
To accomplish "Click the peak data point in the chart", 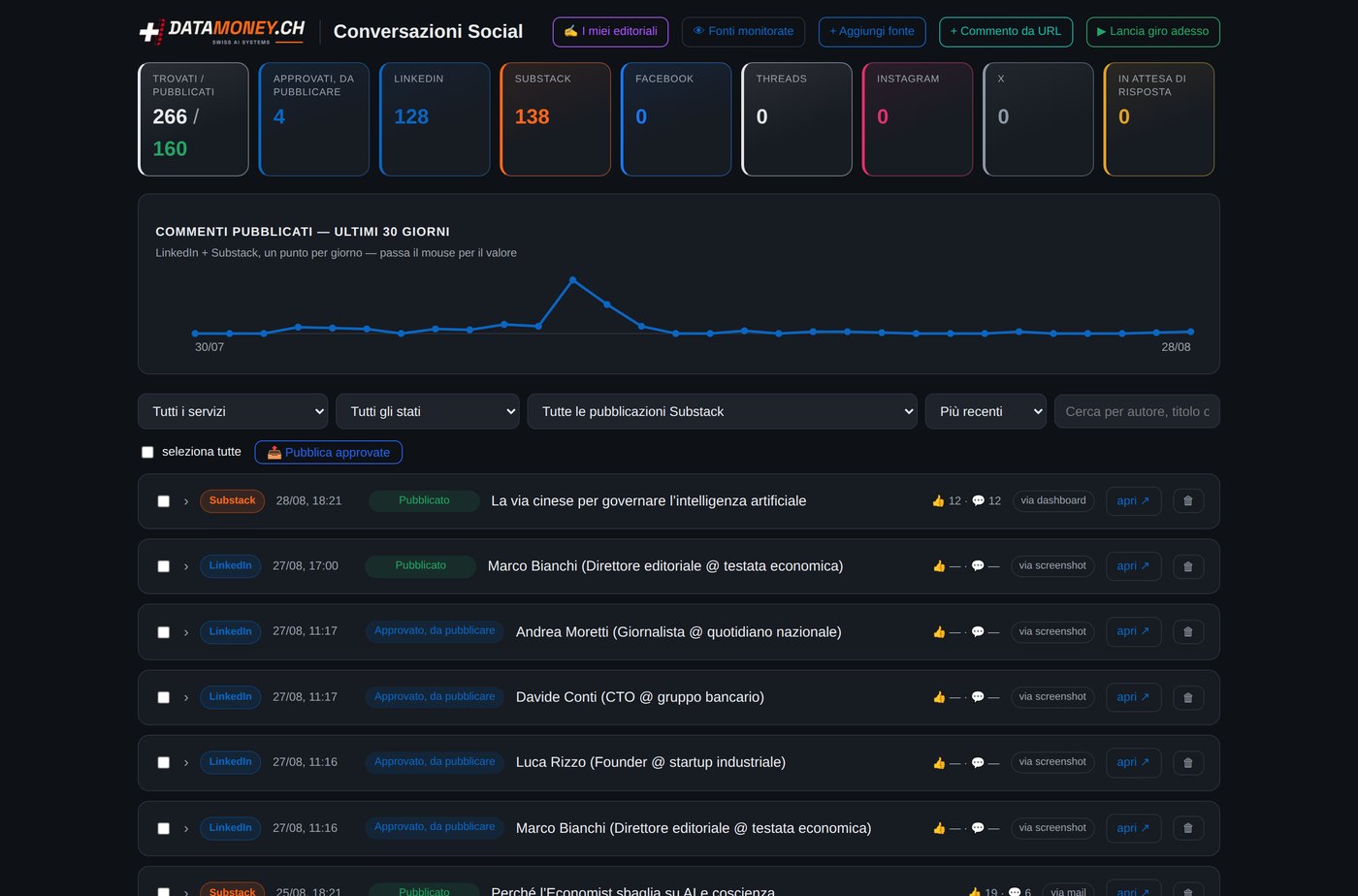I will pos(572,280).
